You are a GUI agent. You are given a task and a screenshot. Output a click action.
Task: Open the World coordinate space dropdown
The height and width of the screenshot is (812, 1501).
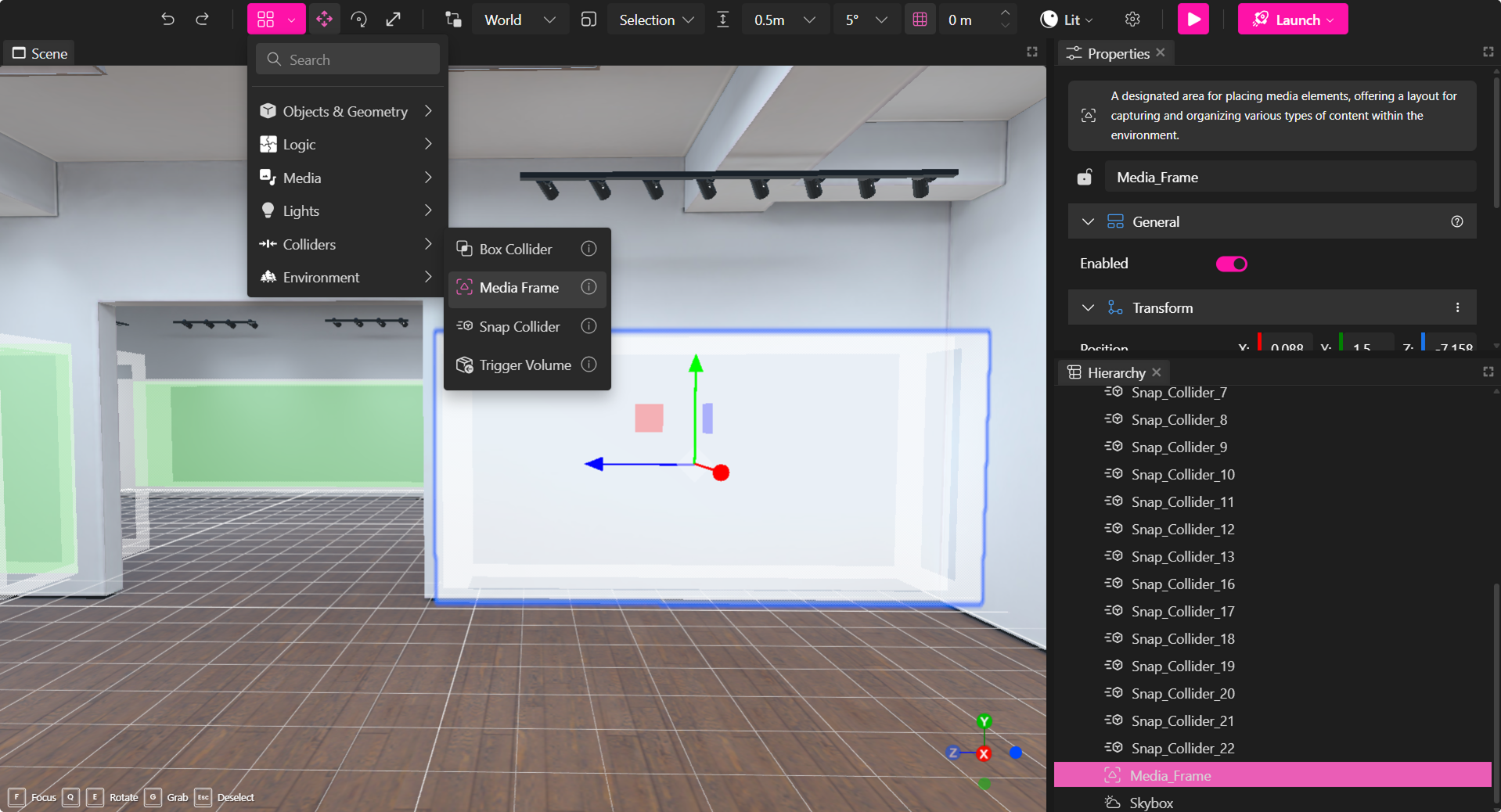(519, 20)
